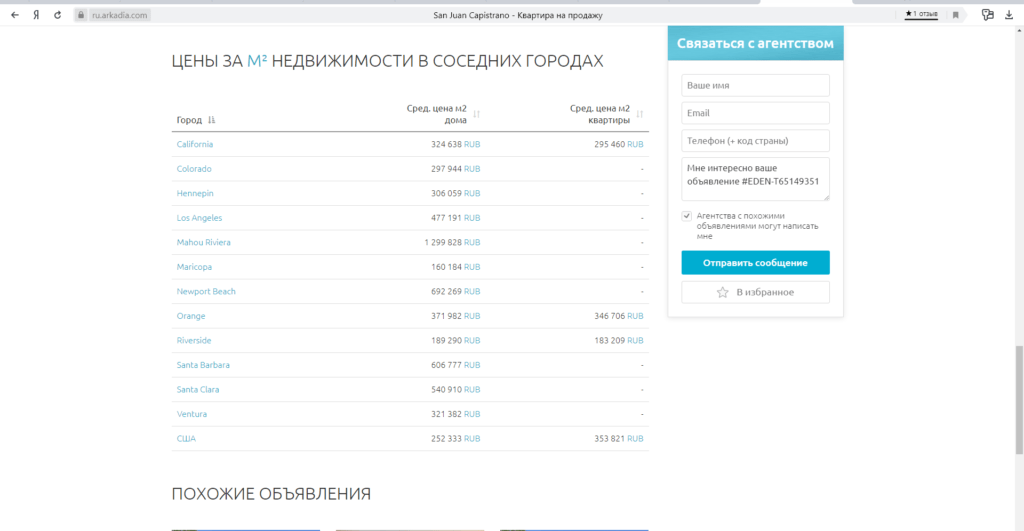Image resolution: width=1024 pixels, height=531 pixels.
Task: Toggle the similar agencies consent checkbox
Action: pyautogui.click(x=687, y=215)
